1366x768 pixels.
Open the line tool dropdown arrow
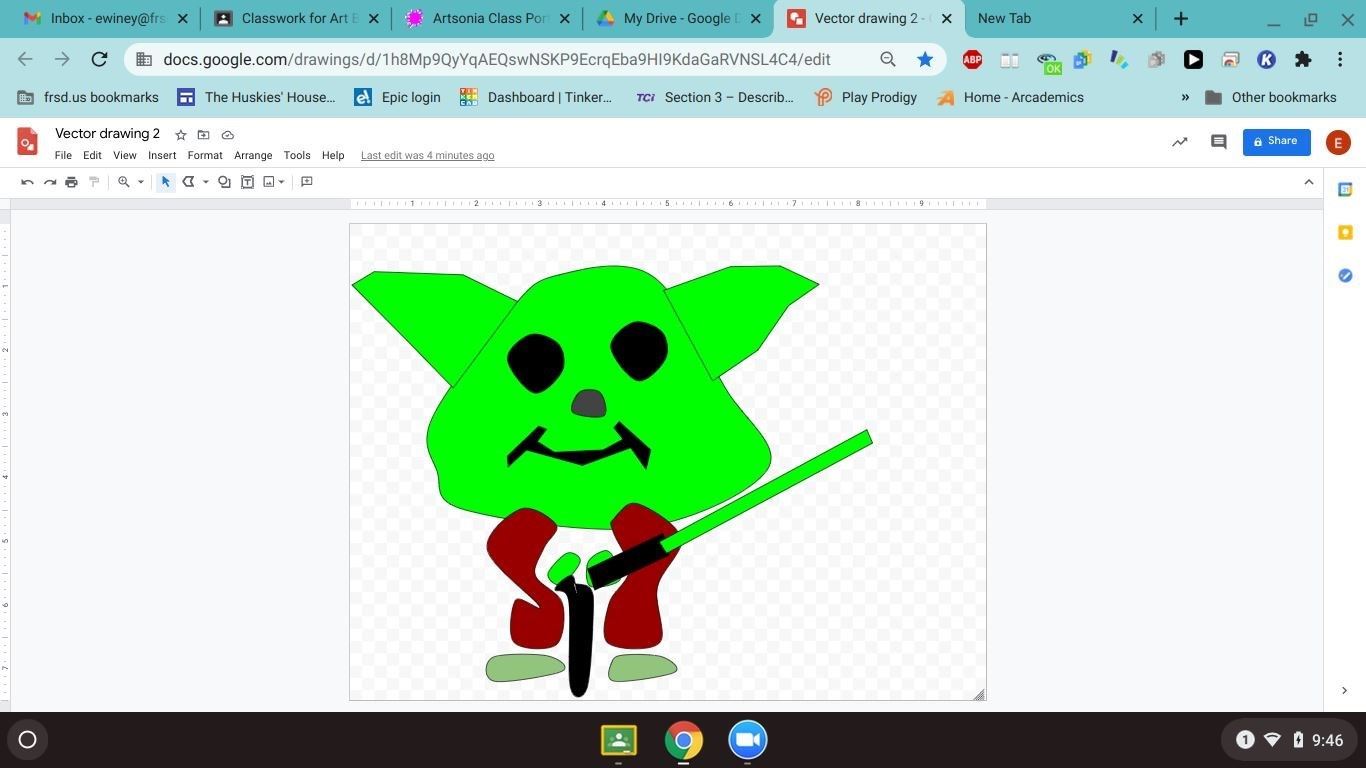(205, 182)
